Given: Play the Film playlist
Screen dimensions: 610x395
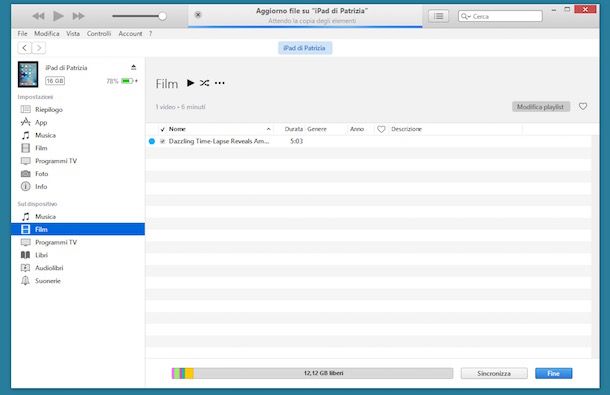Looking at the screenshot, I should click(190, 83).
